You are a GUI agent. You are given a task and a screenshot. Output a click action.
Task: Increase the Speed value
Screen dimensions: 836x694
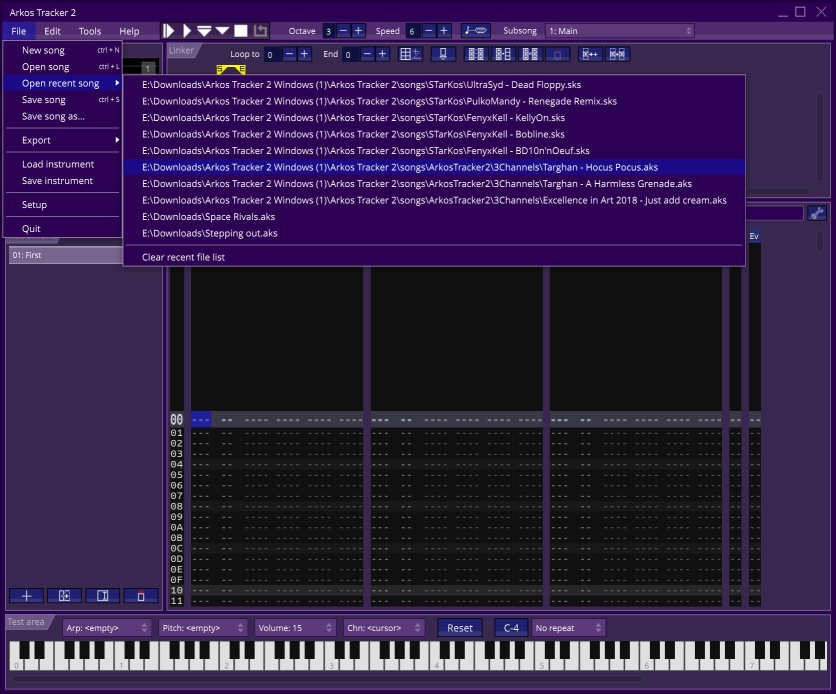pos(444,31)
